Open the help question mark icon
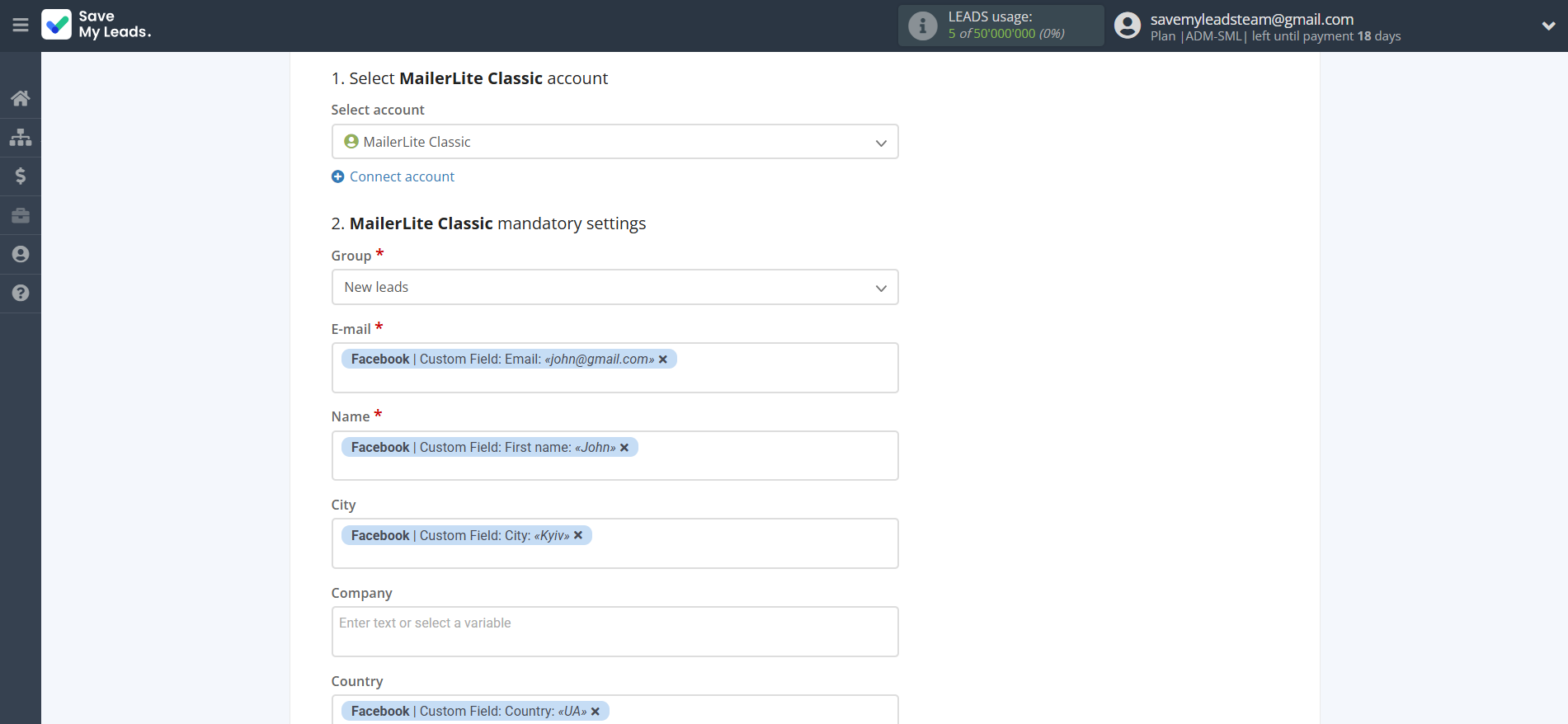This screenshot has width=1568, height=724. (21, 293)
